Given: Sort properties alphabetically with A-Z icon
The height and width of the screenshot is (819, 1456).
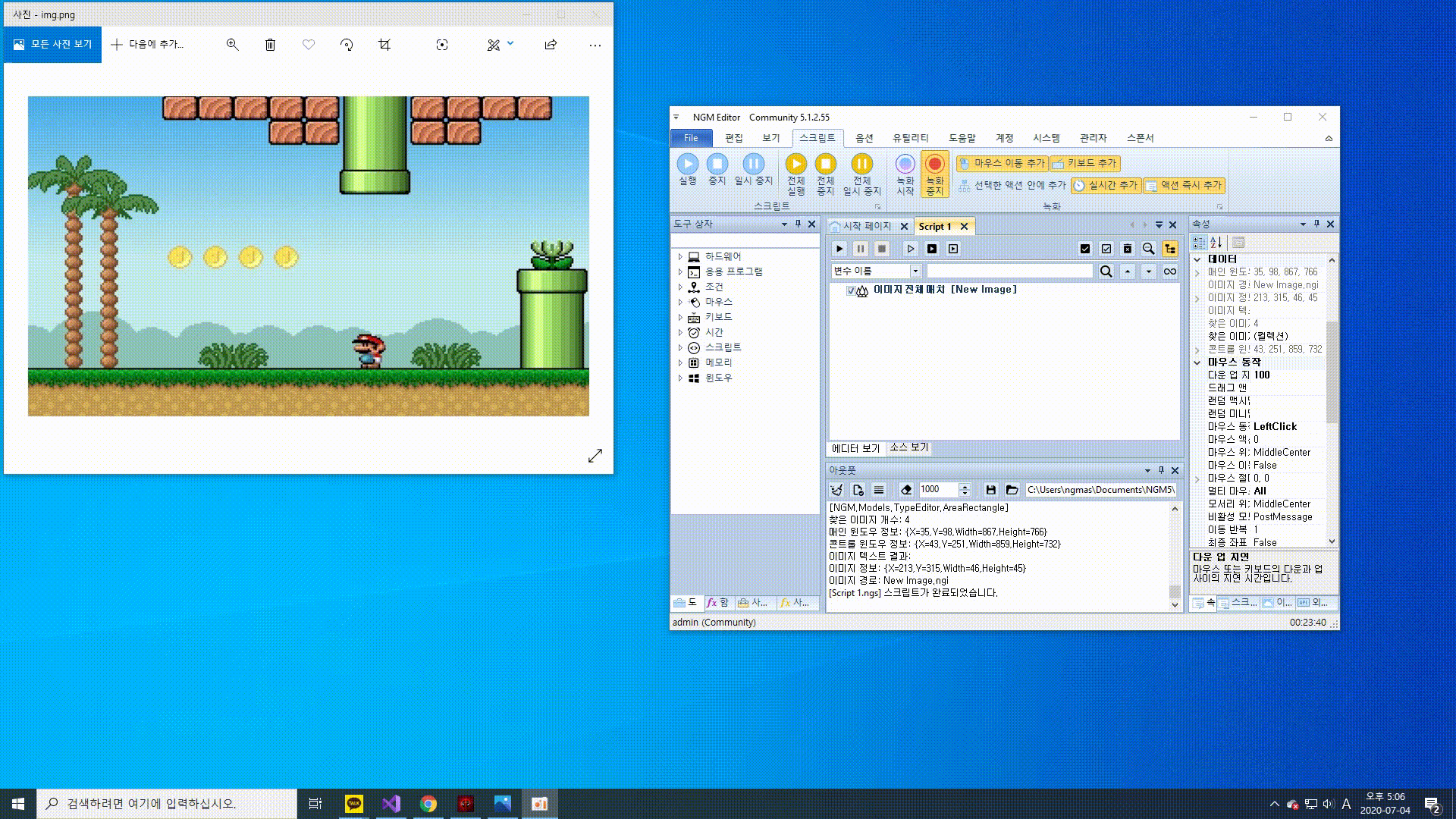Looking at the screenshot, I should 1216,243.
